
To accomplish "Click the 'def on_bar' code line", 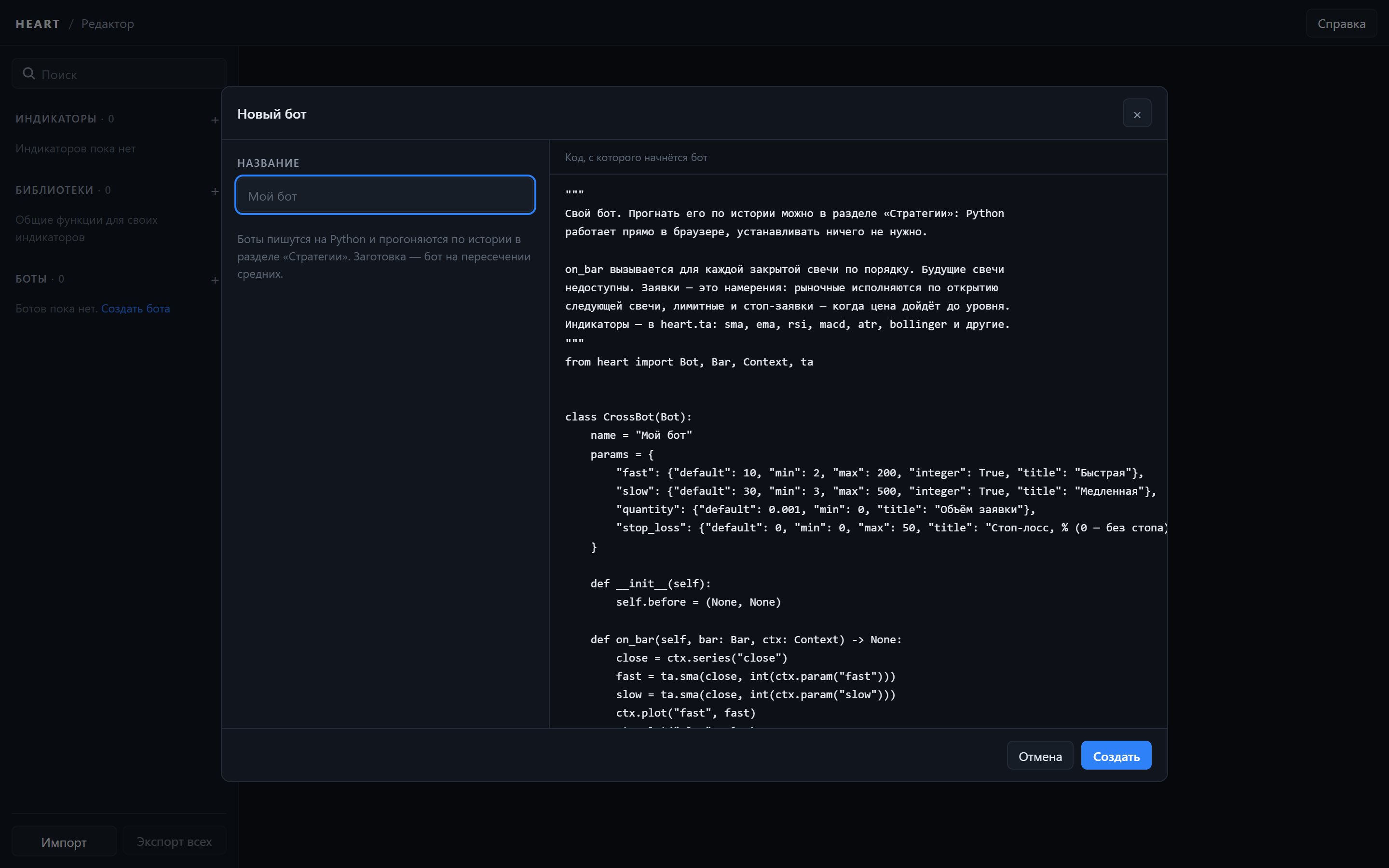I will click(746, 639).
